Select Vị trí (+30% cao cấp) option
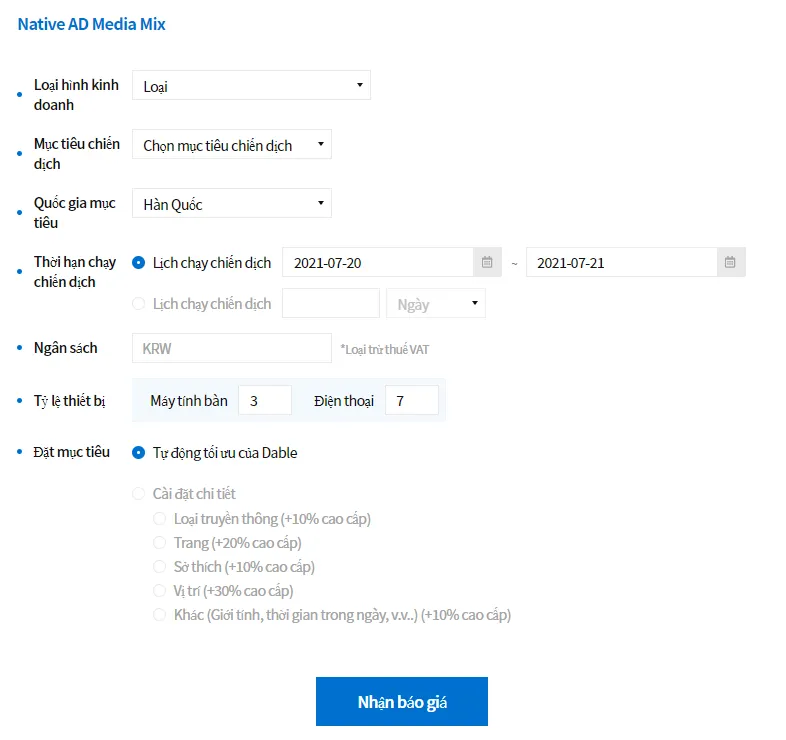Screen dimensions: 786x740 tap(159, 591)
